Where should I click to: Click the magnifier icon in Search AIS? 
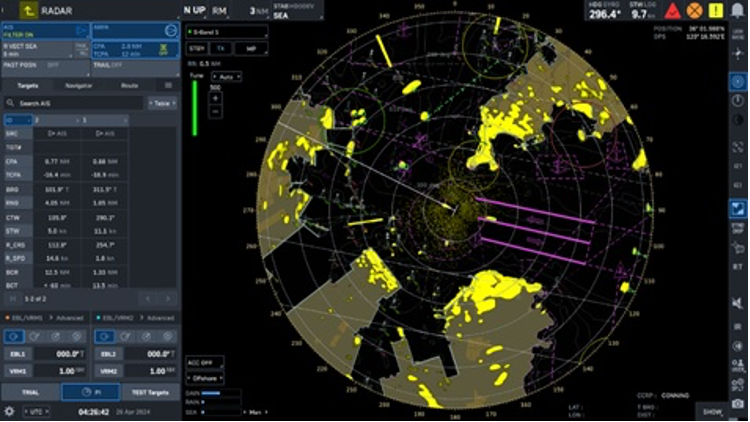click(10, 103)
